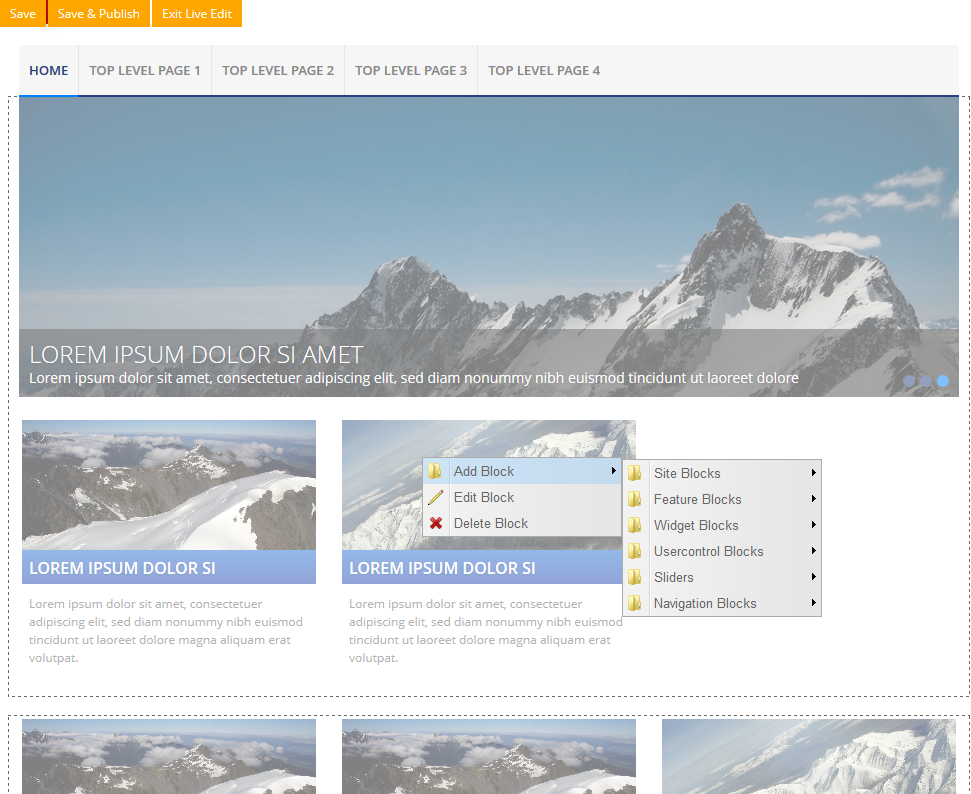The image size is (971, 794).
Task: Click the hero heading LOREM IPSUM DOLOR SI AMET
Action: [x=196, y=355]
